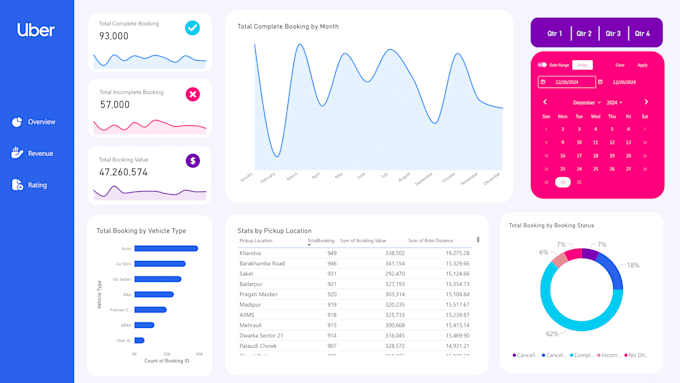Click the Badarpur row

click(354, 284)
